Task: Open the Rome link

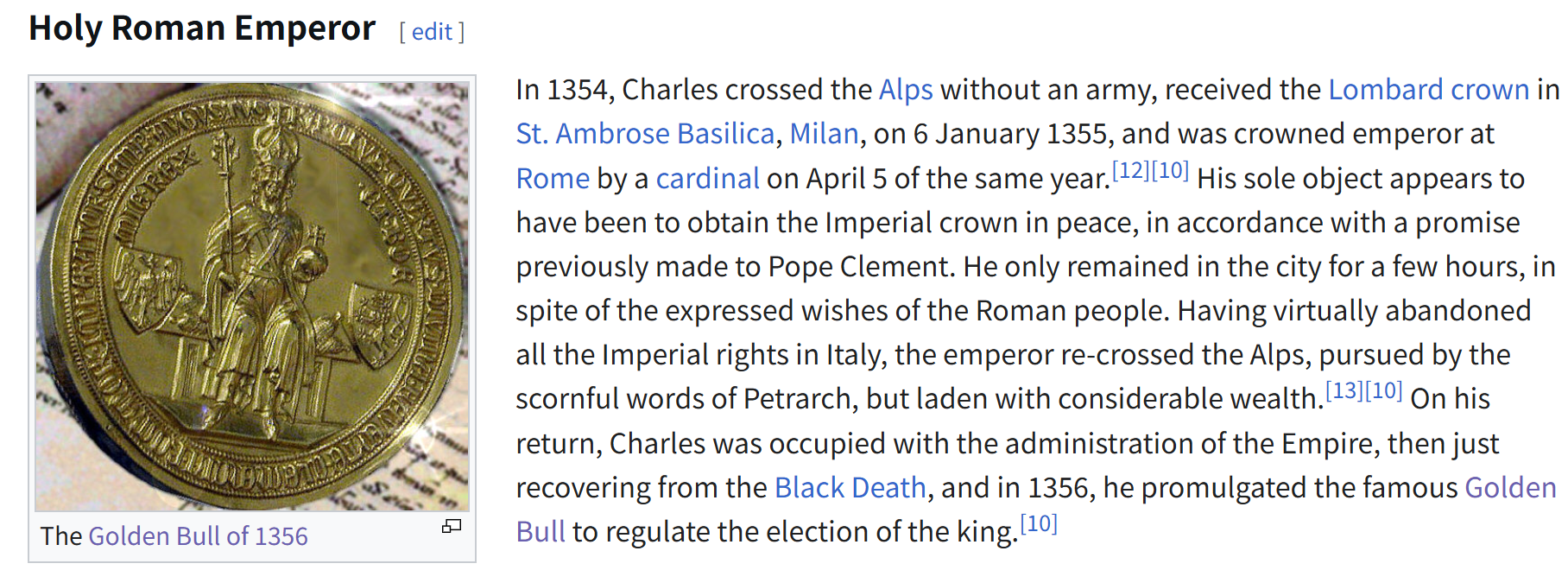Action: click(553, 178)
